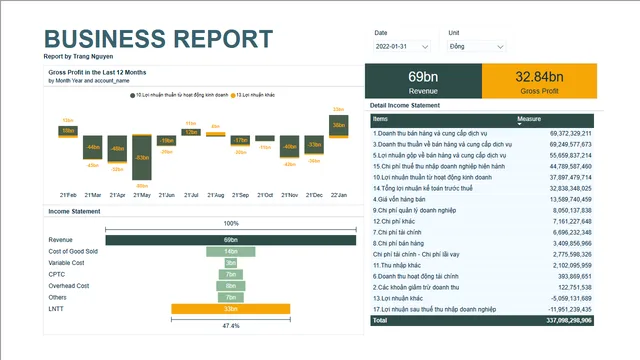Click the 100% label above the funnel
Viewport: 640px width, 360px height.
[231, 224]
